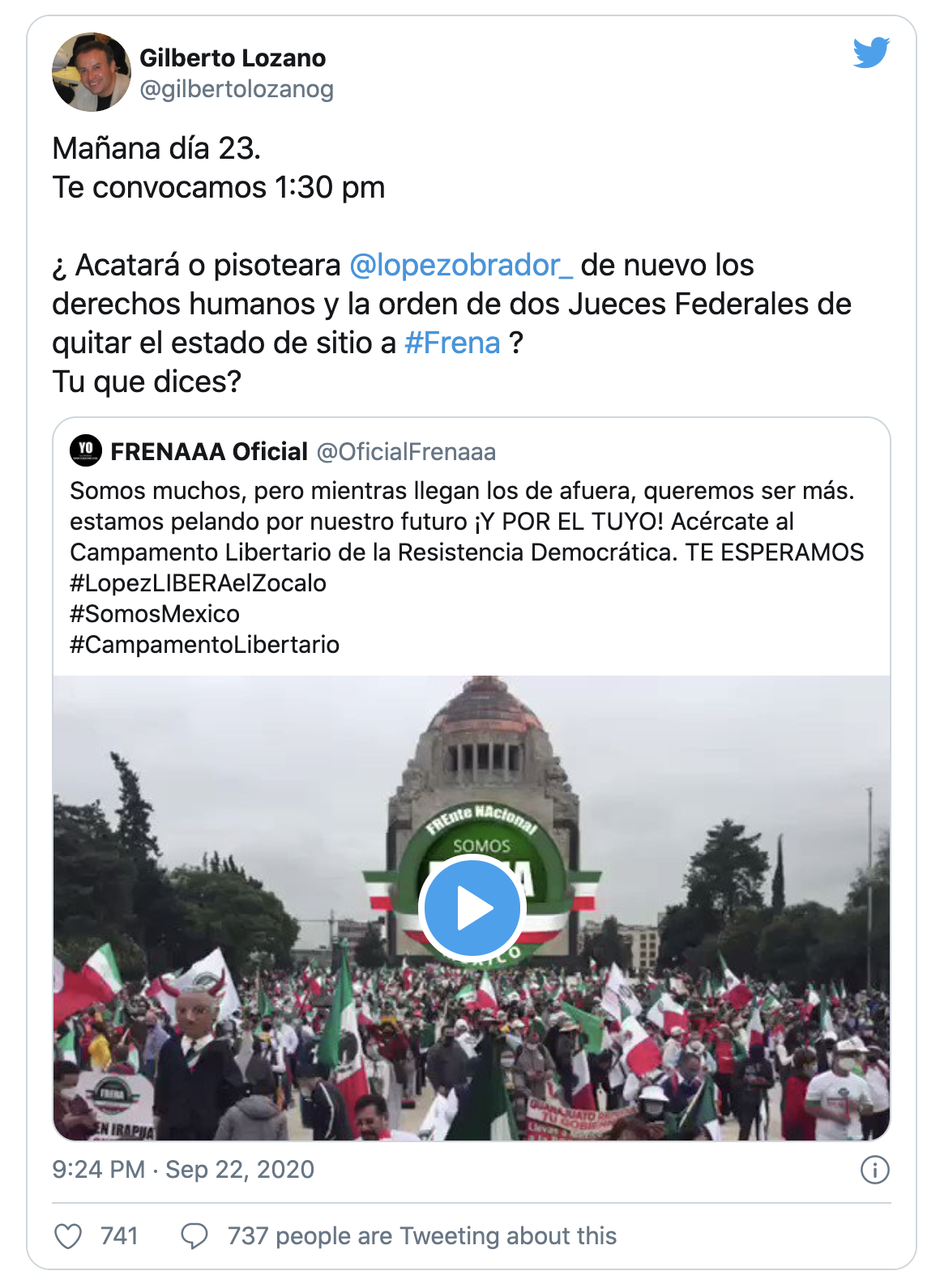Open the @lopezobrador_ mention

[x=461, y=265]
